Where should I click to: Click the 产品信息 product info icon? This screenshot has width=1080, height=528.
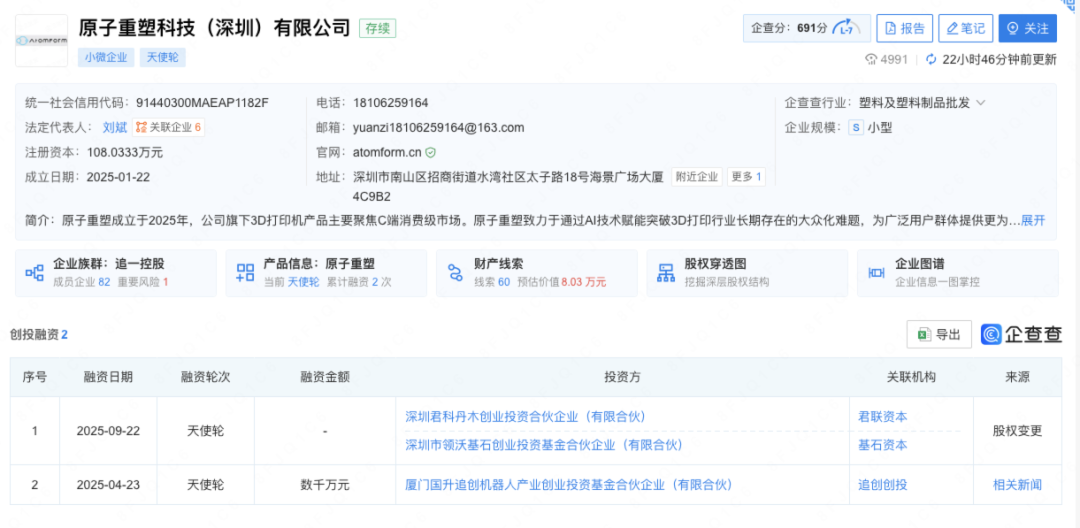point(245,273)
